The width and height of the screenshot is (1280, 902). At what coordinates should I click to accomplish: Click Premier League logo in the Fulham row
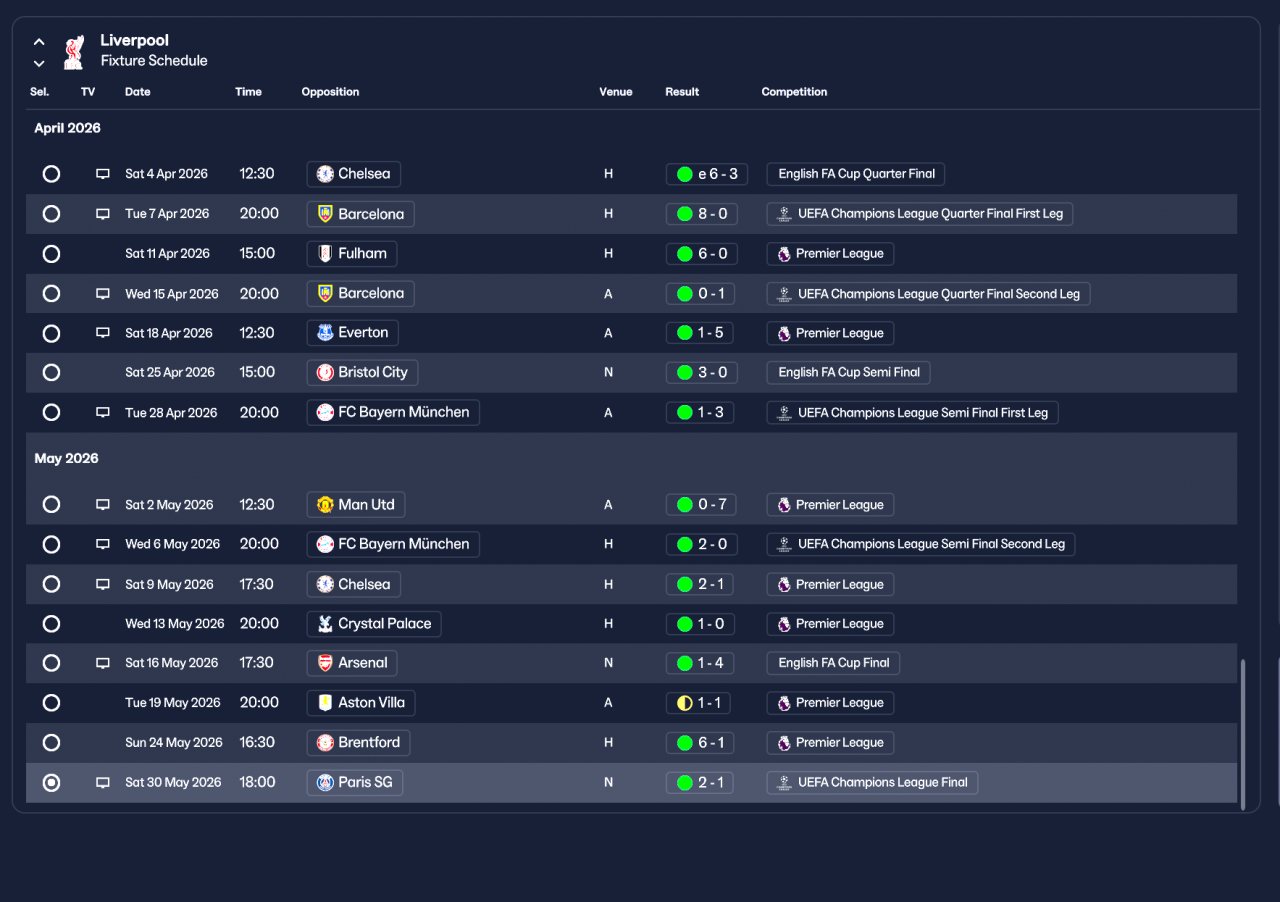tap(784, 254)
